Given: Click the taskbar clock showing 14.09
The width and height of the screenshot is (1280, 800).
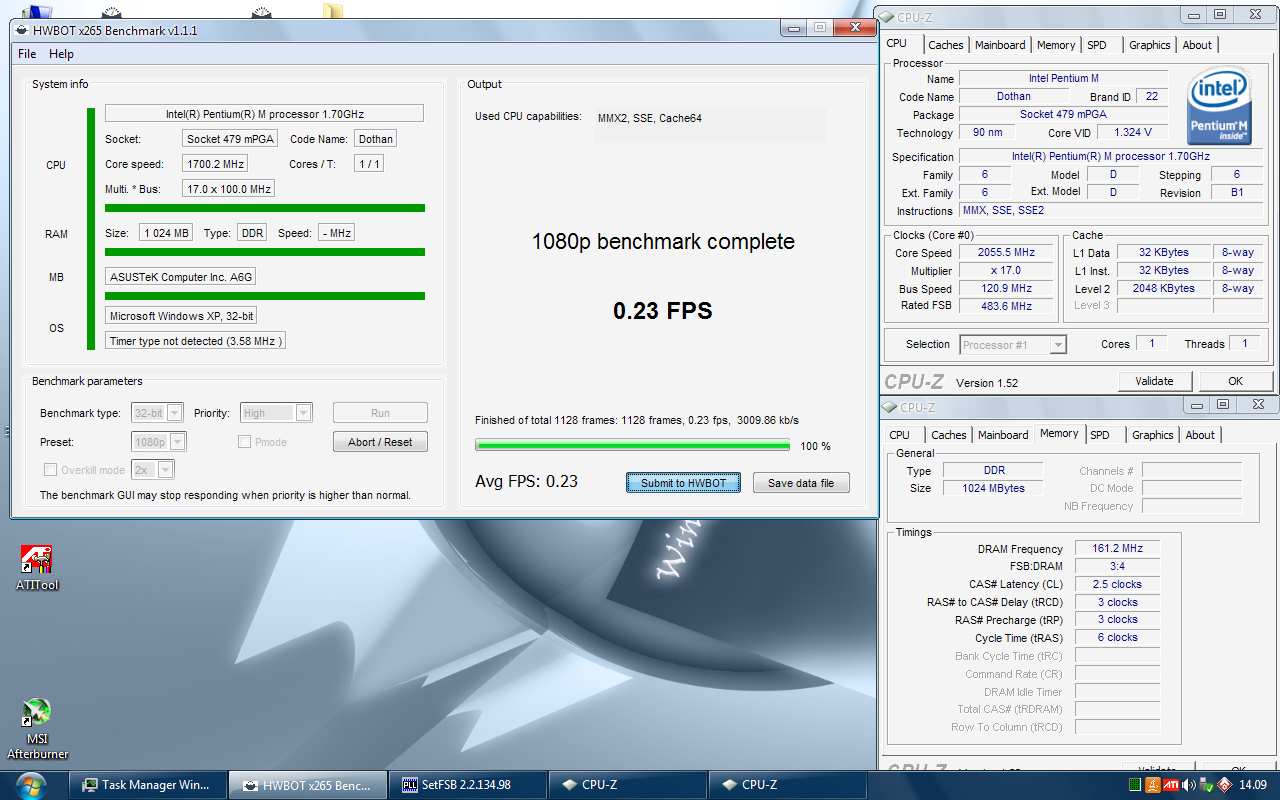Looking at the screenshot, I should [x=1253, y=785].
